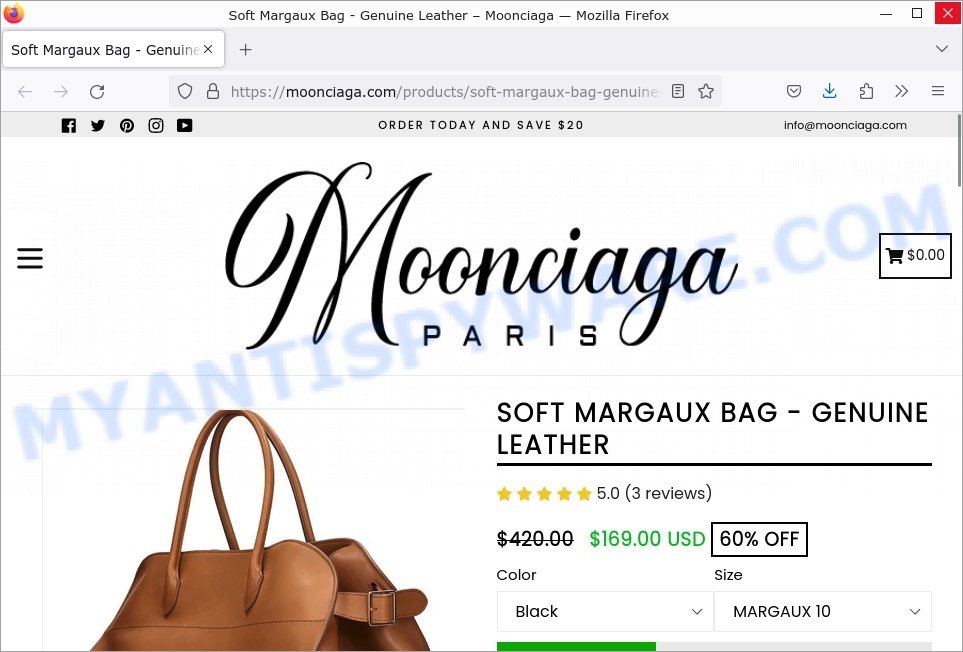This screenshot has width=963, height=652.
Task: Bookmark page with the star icon
Action: [706, 91]
